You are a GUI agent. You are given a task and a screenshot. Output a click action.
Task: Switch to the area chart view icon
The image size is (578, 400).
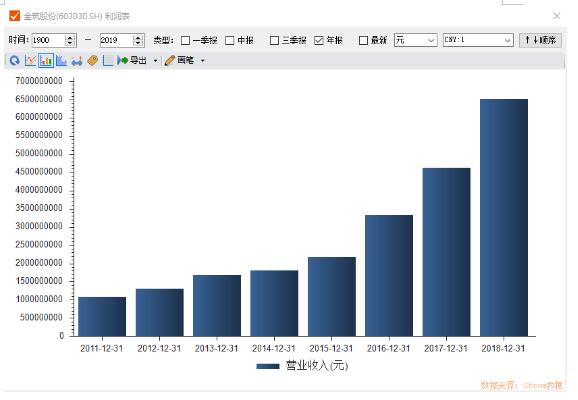tap(61, 60)
